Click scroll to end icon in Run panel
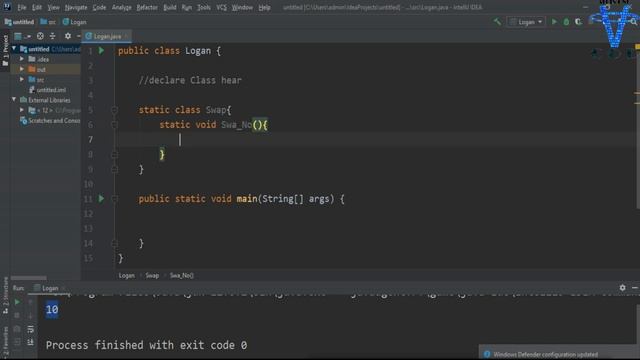 (x=30, y=342)
